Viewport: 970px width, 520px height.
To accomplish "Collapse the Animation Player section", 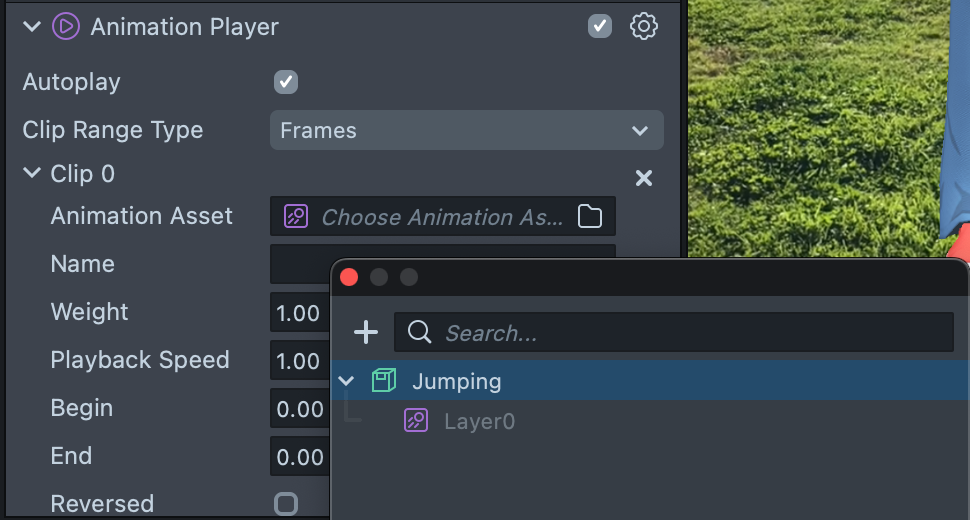I will coord(32,26).
